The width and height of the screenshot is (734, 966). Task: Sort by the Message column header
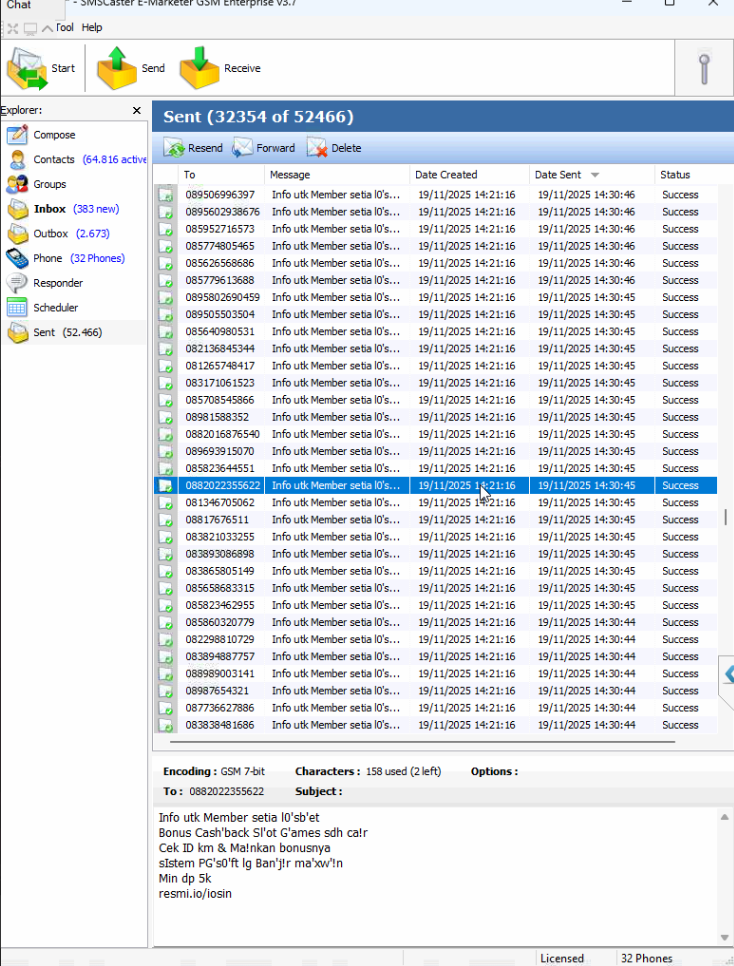337,175
